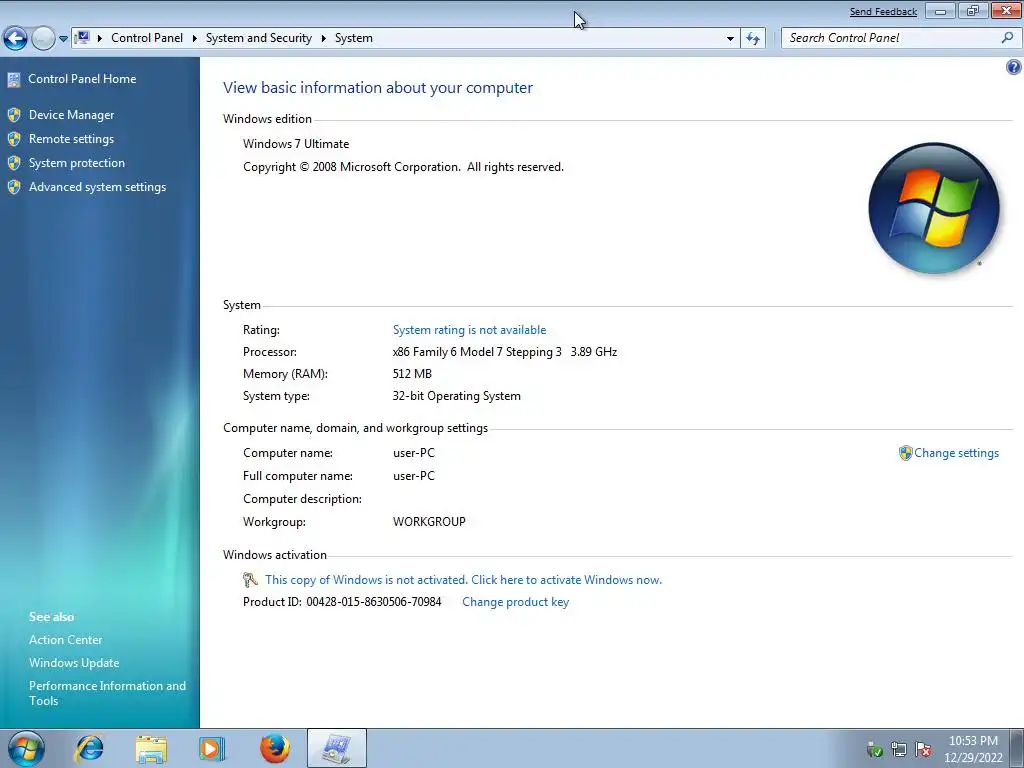The image size is (1024, 768).
Task: Select Control Panel in breadcrumb
Action: [147, 38]
